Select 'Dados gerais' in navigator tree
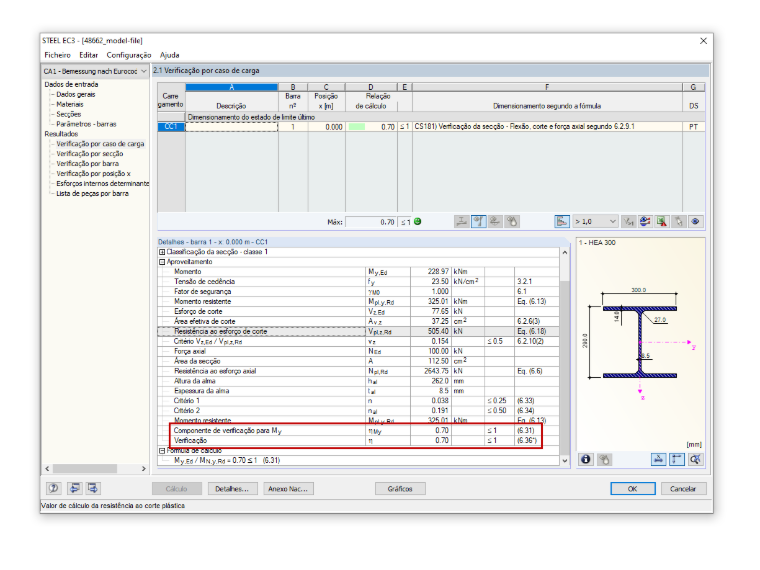Image resolution: width=760 pixels, height=570 pixels. [x=76, y=95]
